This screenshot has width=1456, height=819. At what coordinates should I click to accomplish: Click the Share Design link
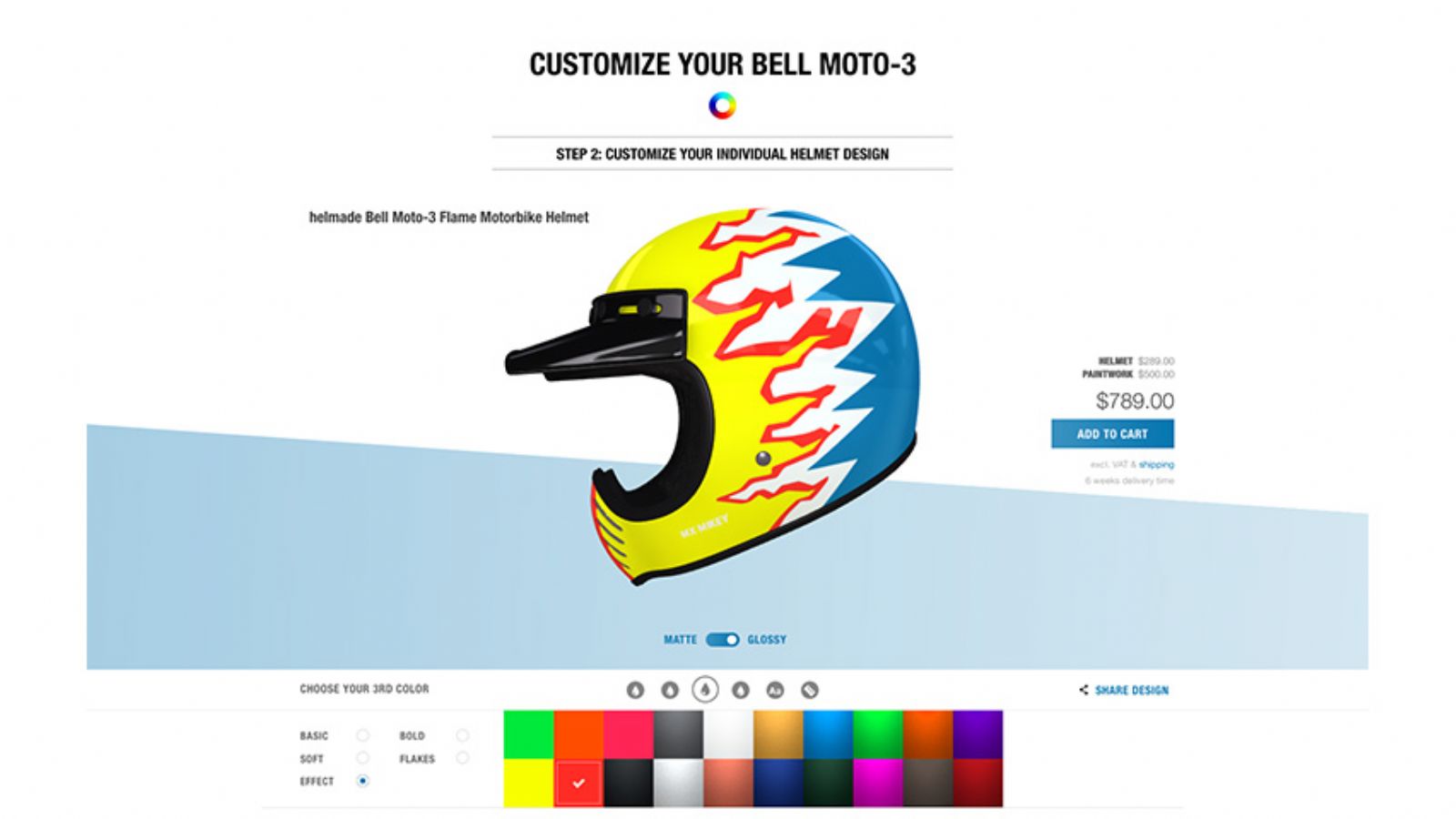[x=1132, y=691]
